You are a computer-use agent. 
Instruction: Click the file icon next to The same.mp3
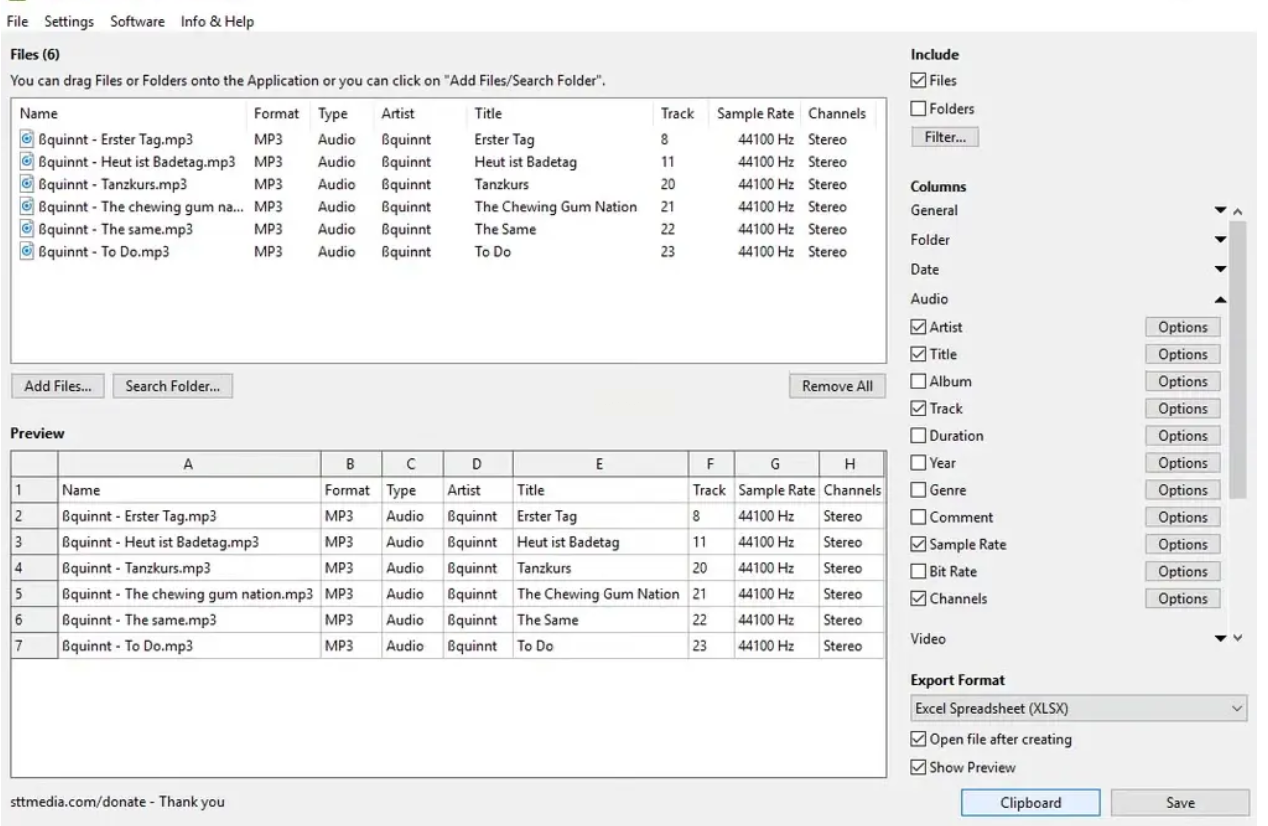tap(27, 230)
